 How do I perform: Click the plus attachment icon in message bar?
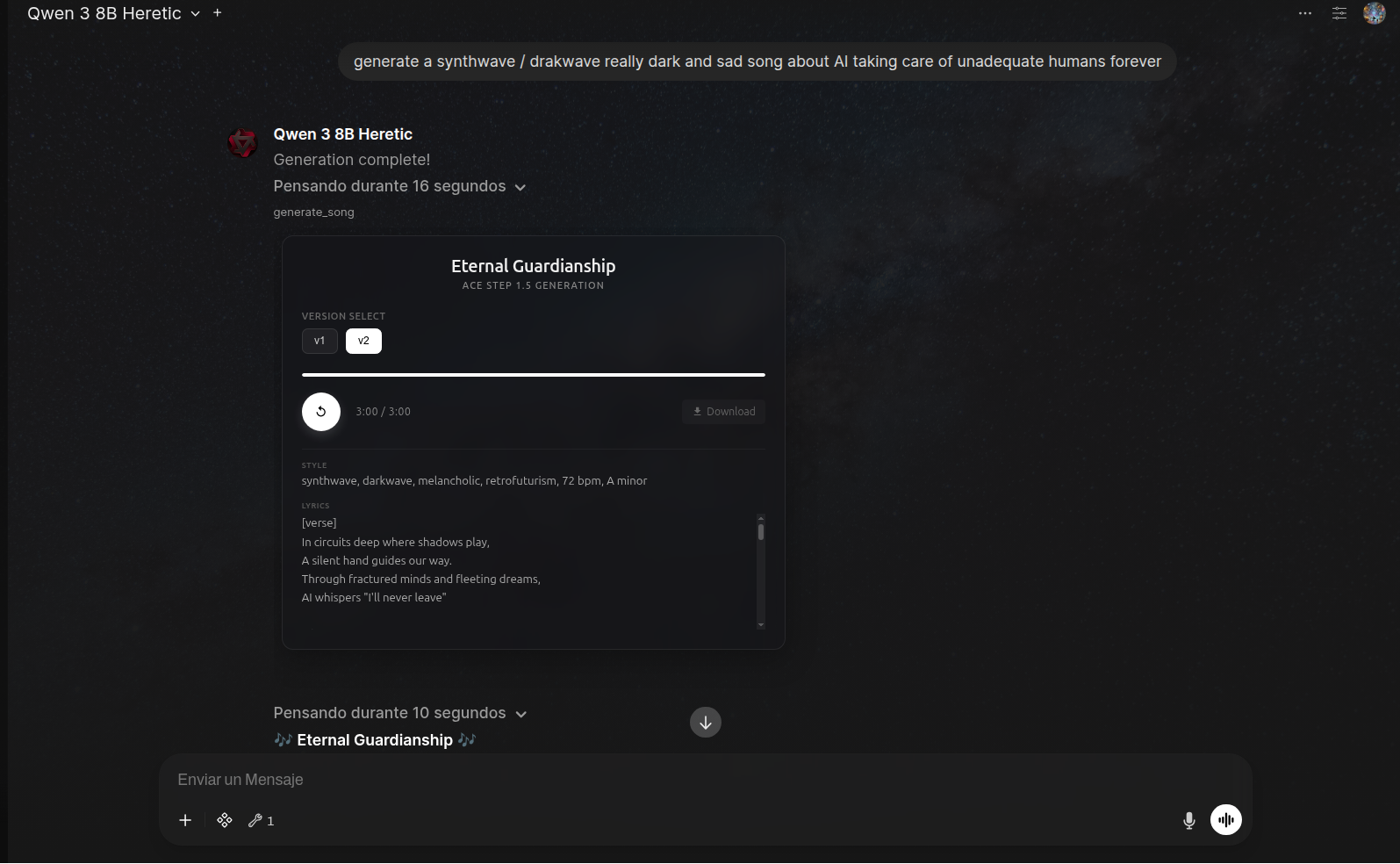click(185, 820)
